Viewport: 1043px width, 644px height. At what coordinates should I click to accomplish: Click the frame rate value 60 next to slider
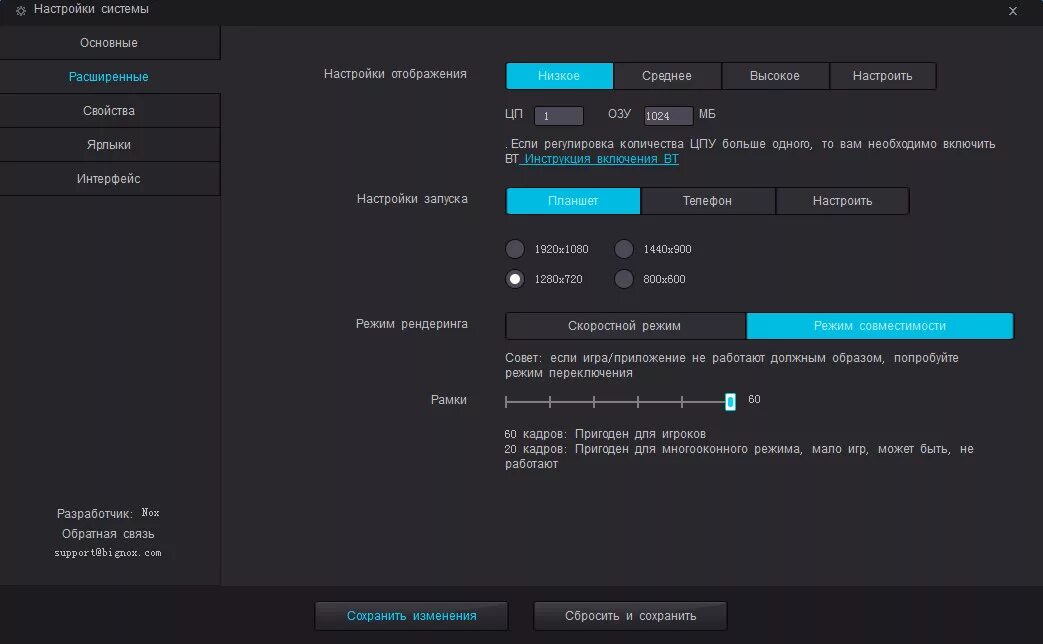point(754,399)
